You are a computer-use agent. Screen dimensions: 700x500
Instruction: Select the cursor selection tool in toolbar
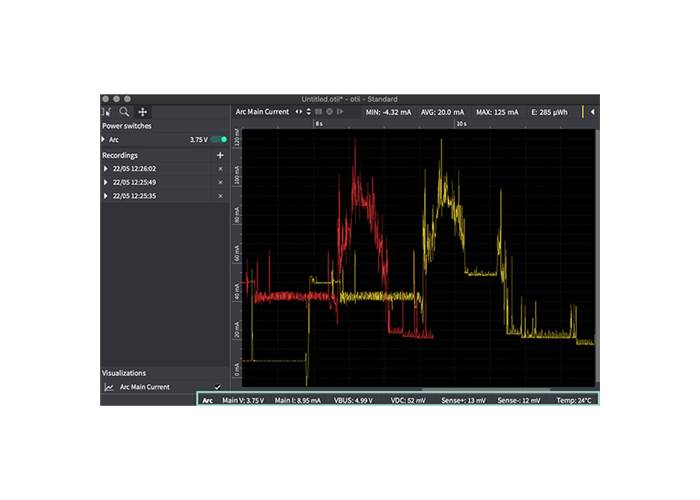pyautogui.click(x=107, y=112)
